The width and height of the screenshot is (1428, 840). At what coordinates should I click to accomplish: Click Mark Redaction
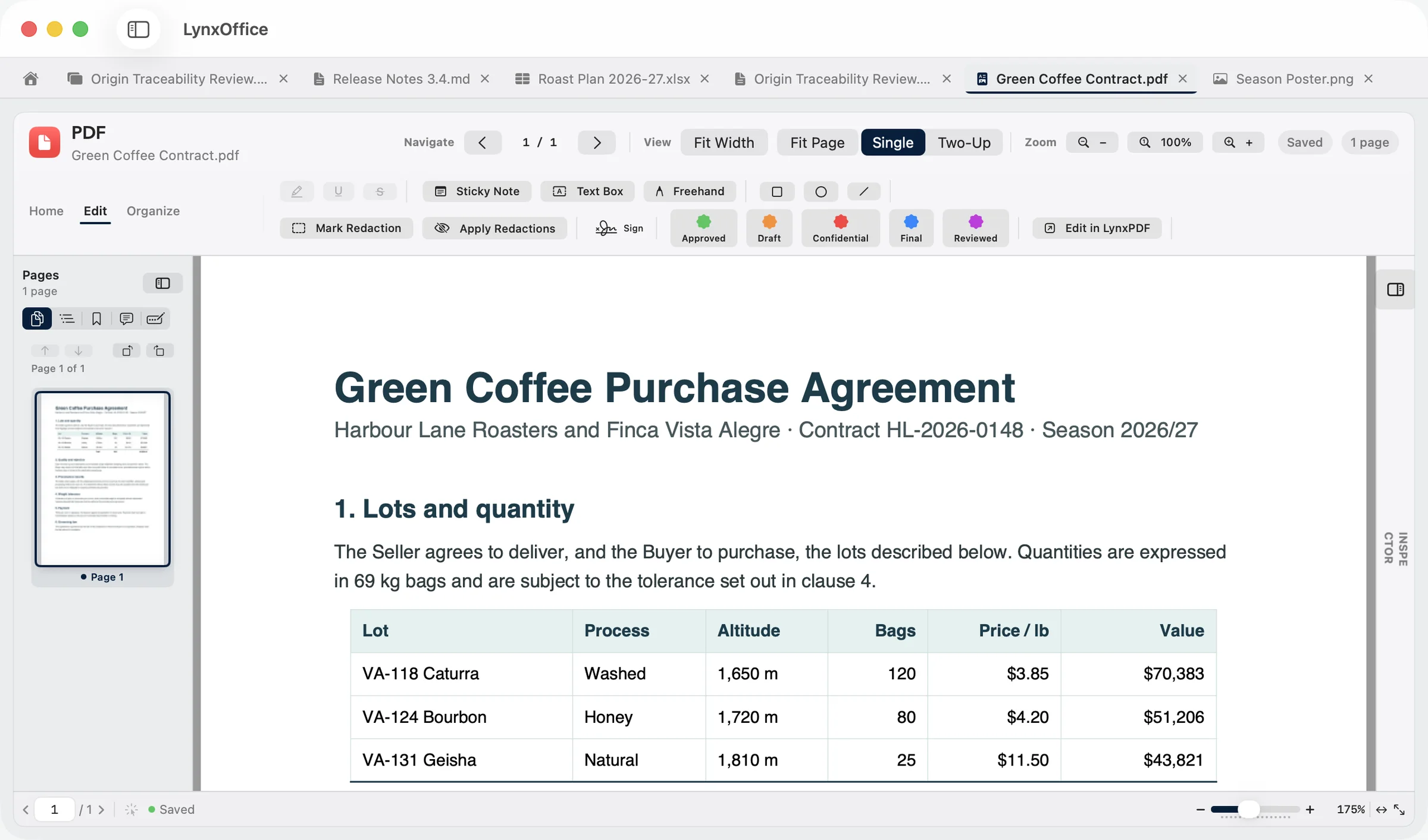tap(347, 228)
